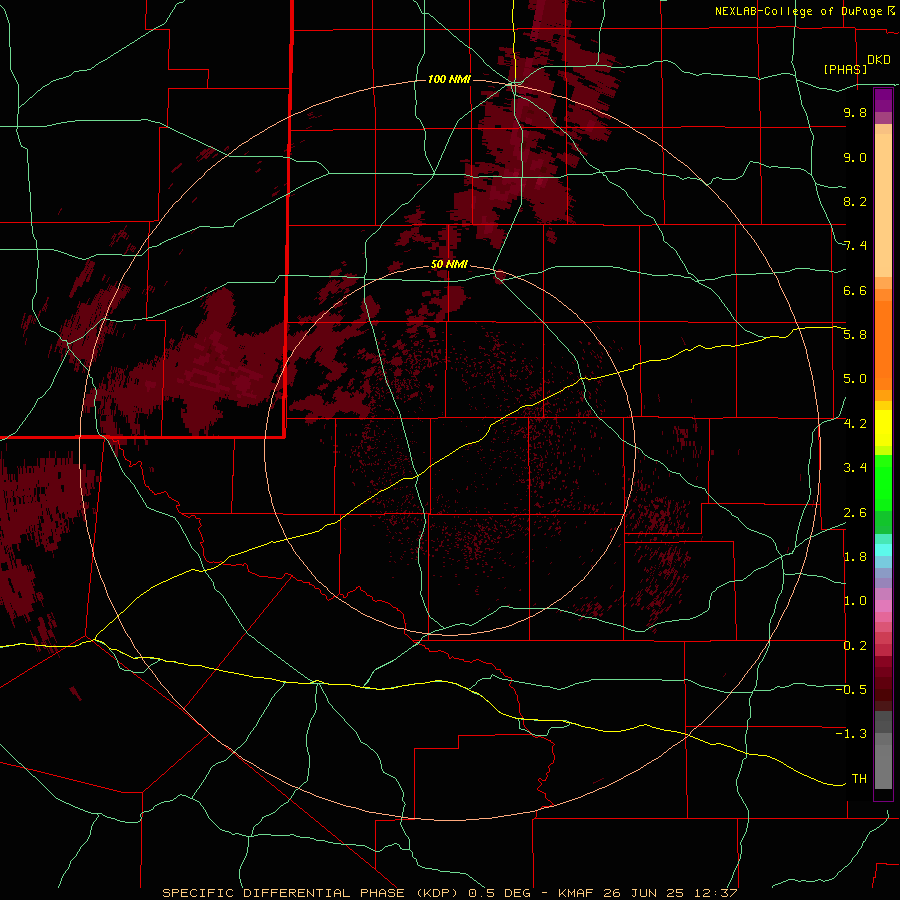Click the DKD legend unit label
This screenshot has width=900, height=900.
pos(879,60)
